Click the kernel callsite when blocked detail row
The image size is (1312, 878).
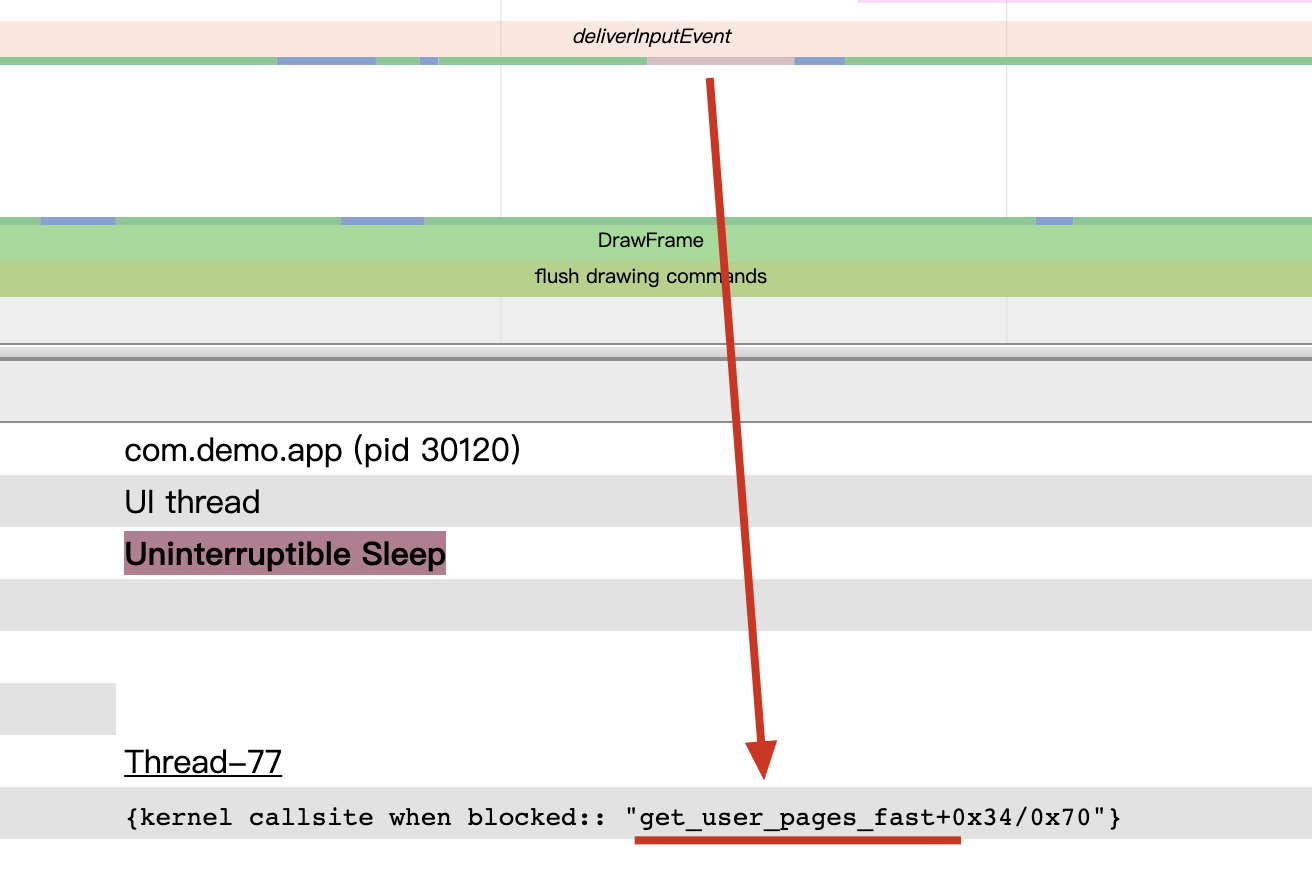tap(620, 817)
